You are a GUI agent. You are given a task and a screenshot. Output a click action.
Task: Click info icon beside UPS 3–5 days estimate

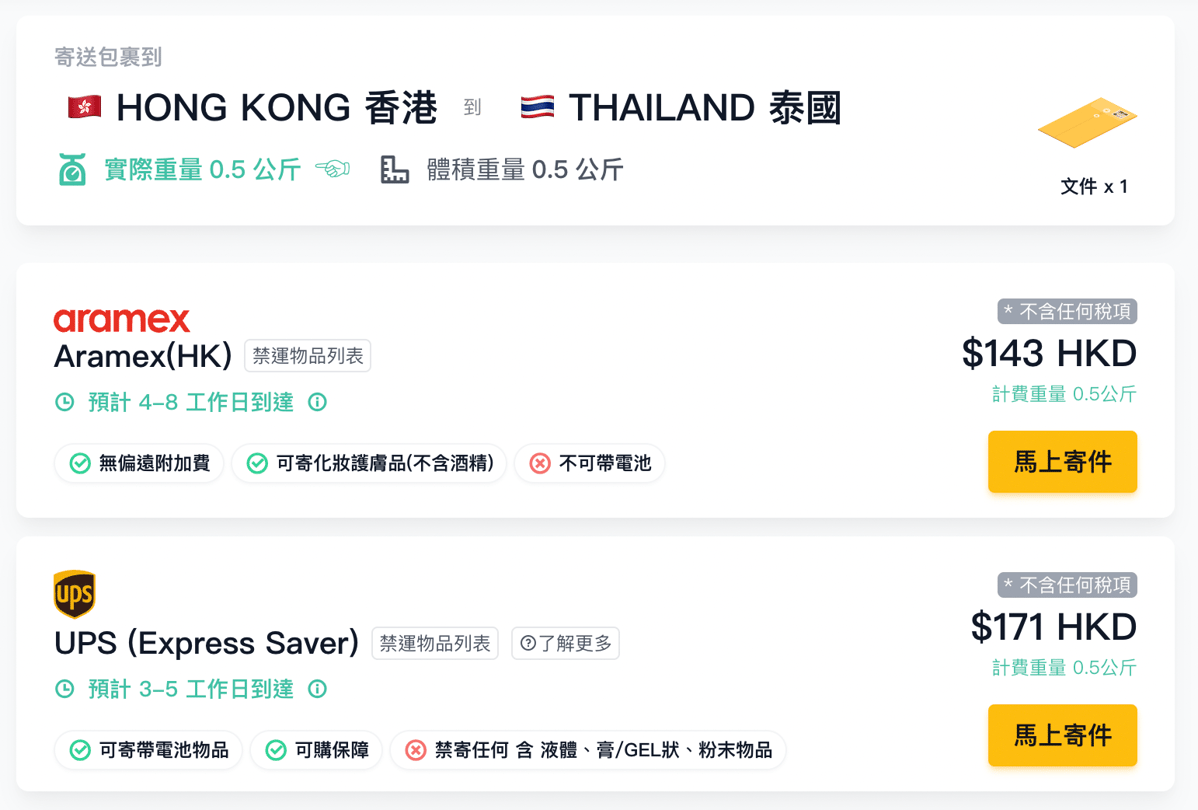pos(318,689)
